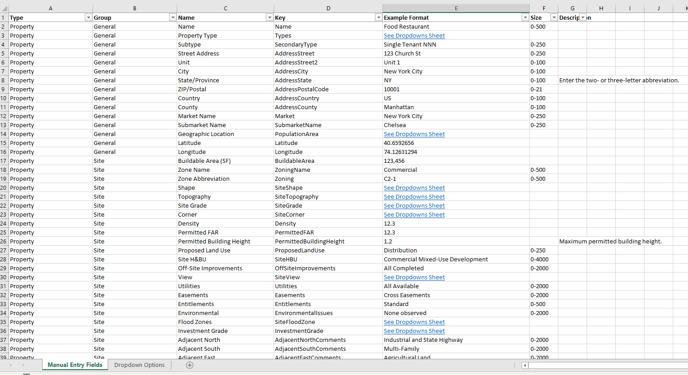Select column D header
The height and width of the screenshot is (375, 688).
[x=328, y=8]
